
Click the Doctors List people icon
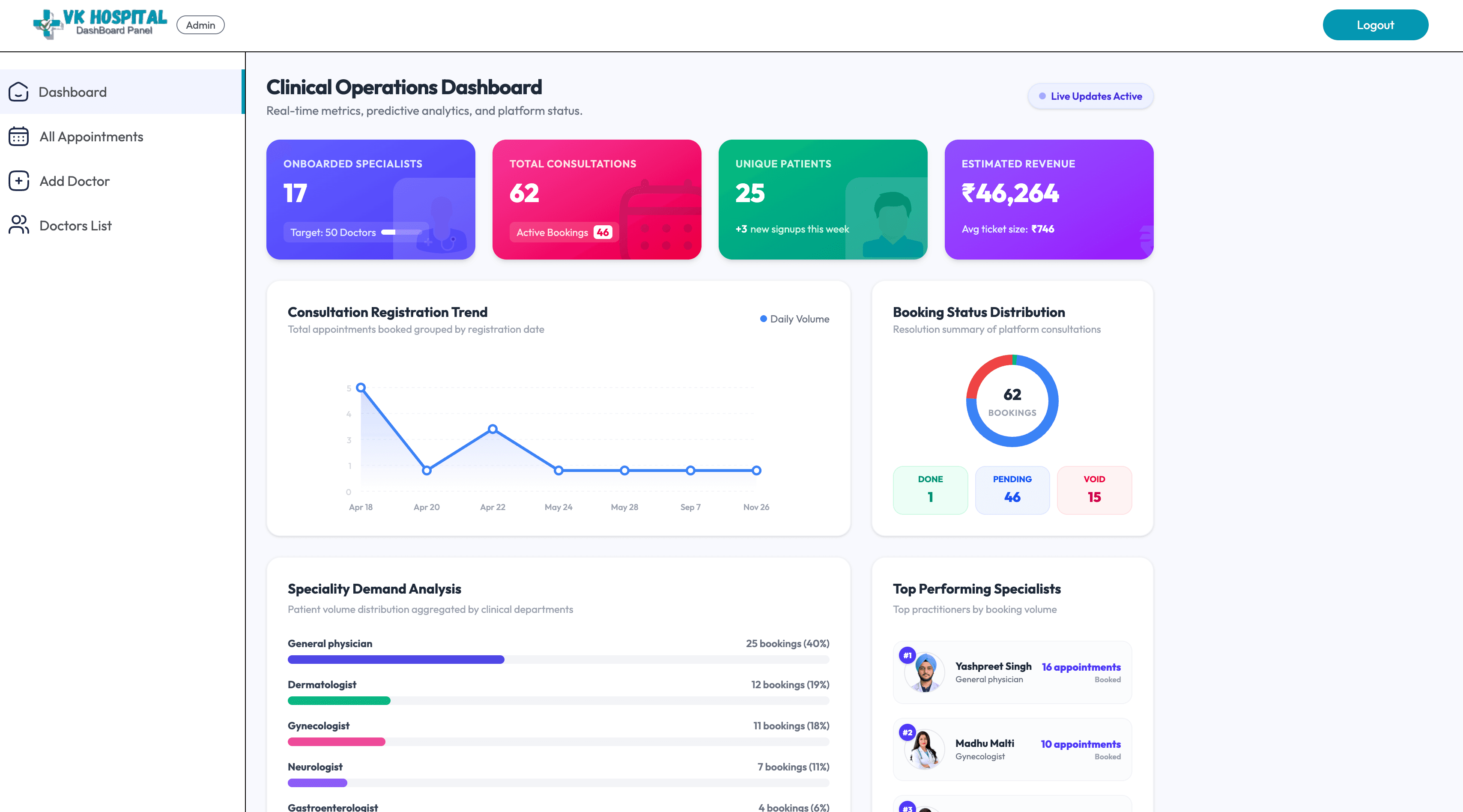click(19, 225)
